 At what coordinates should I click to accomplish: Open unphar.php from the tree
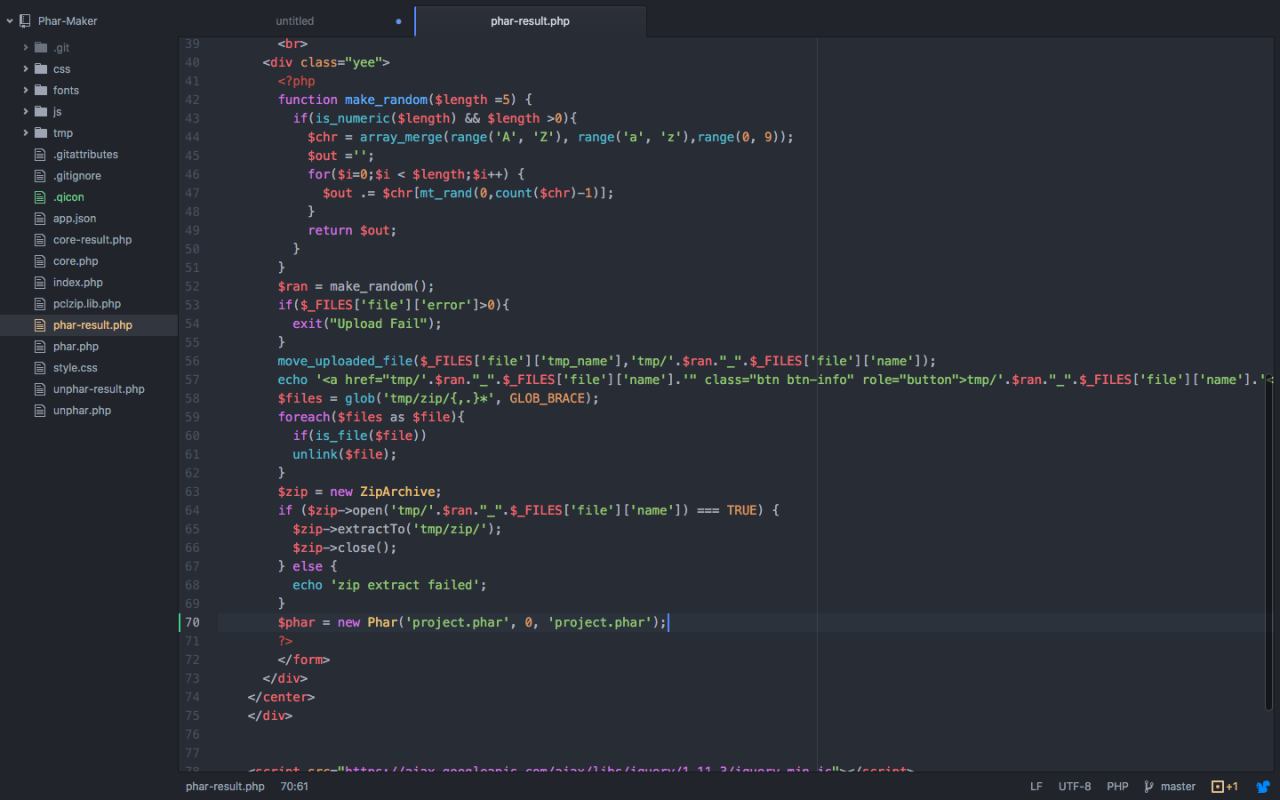(82, 410)
